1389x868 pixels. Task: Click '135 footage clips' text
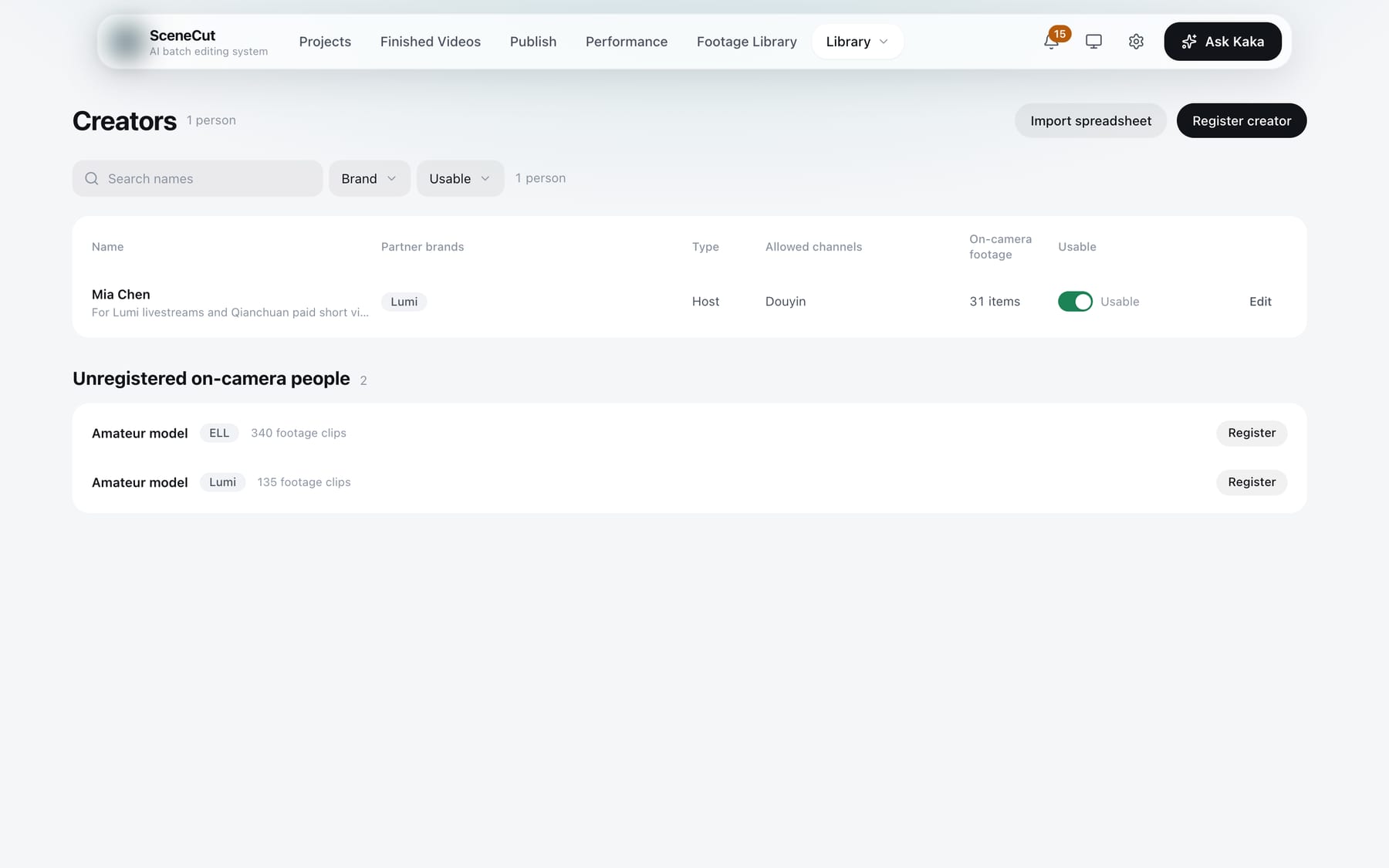(x=304, y=482)
